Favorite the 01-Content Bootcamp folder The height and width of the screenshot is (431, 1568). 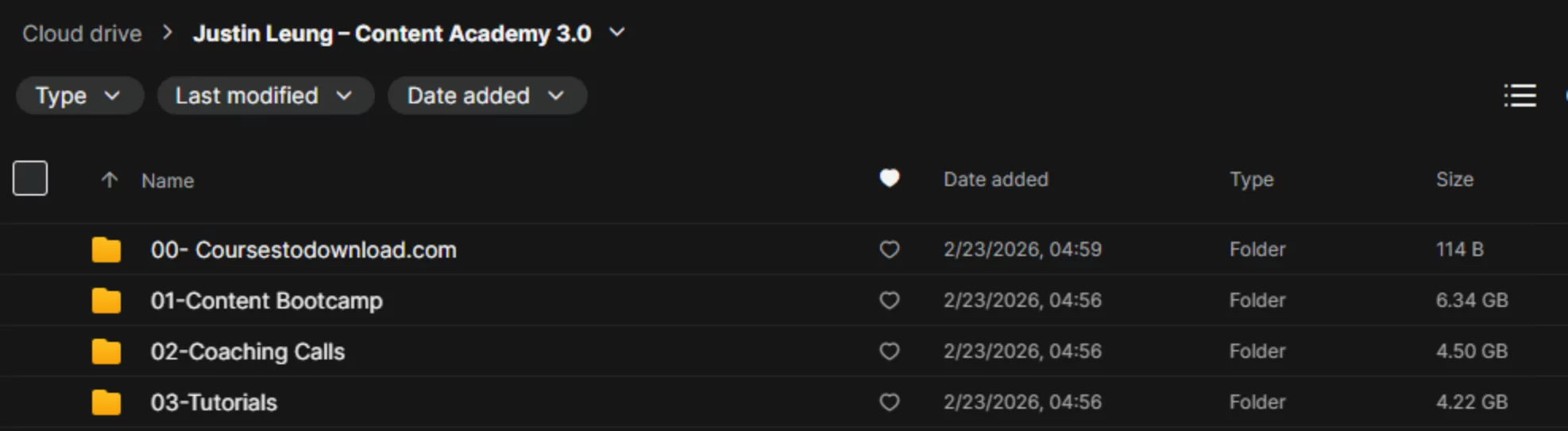coord(890,301)
